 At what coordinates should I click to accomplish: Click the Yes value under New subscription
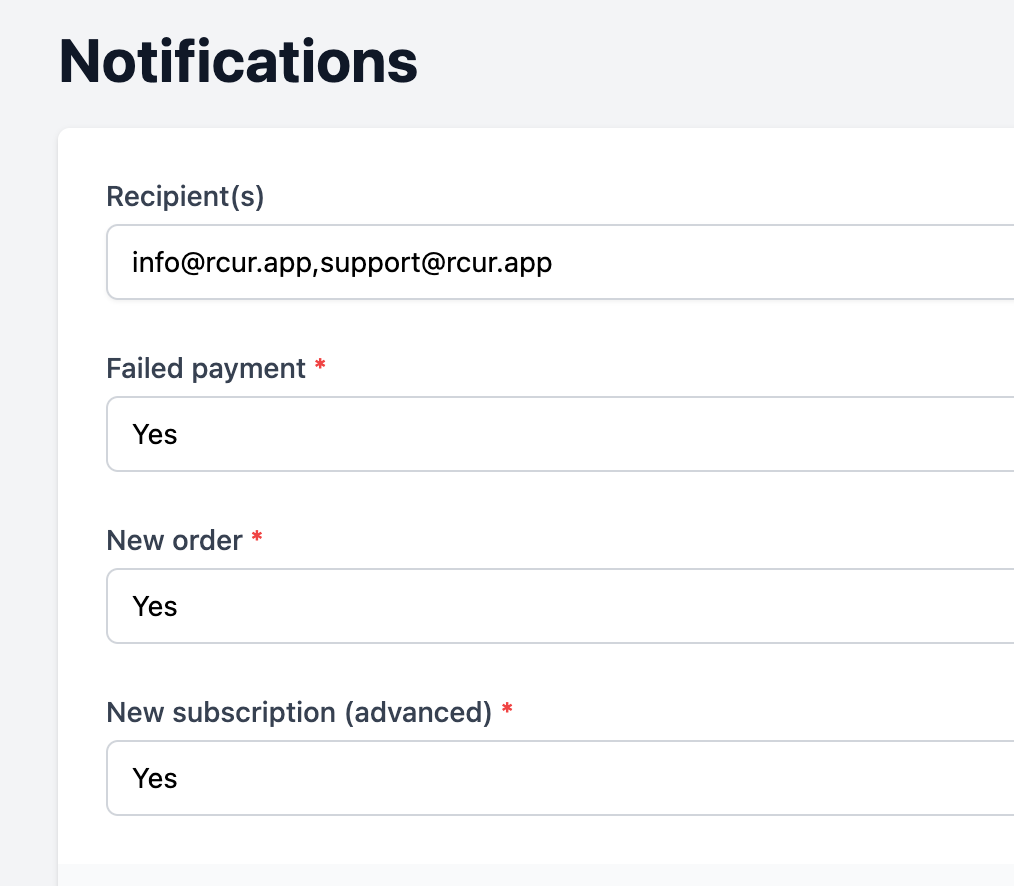tap(155, 779)
